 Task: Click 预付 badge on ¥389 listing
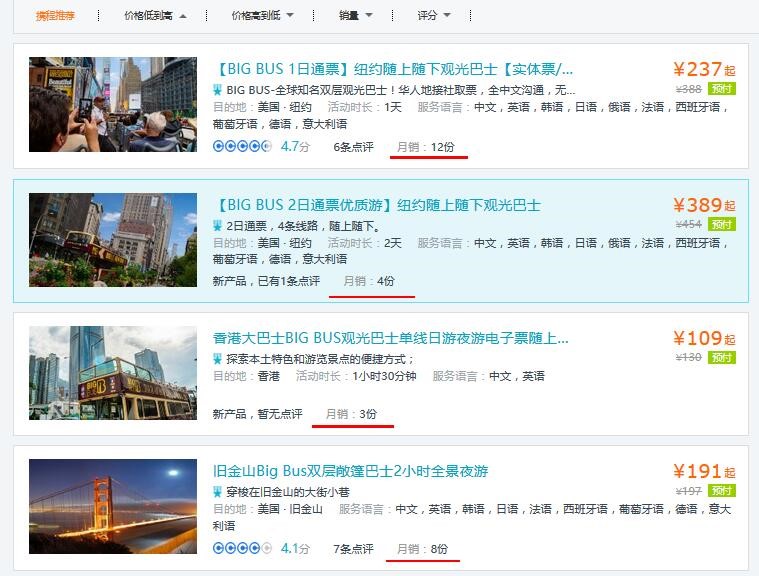722,225
